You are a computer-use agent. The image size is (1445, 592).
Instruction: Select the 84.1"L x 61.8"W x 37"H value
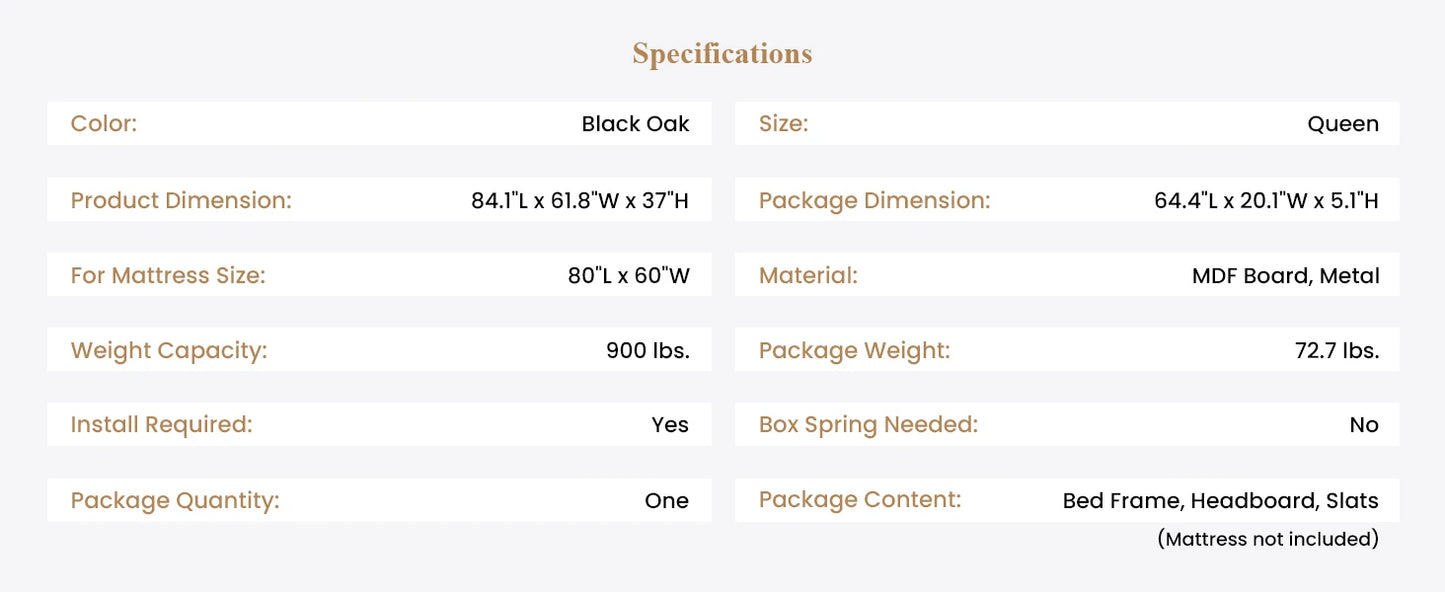580,201
